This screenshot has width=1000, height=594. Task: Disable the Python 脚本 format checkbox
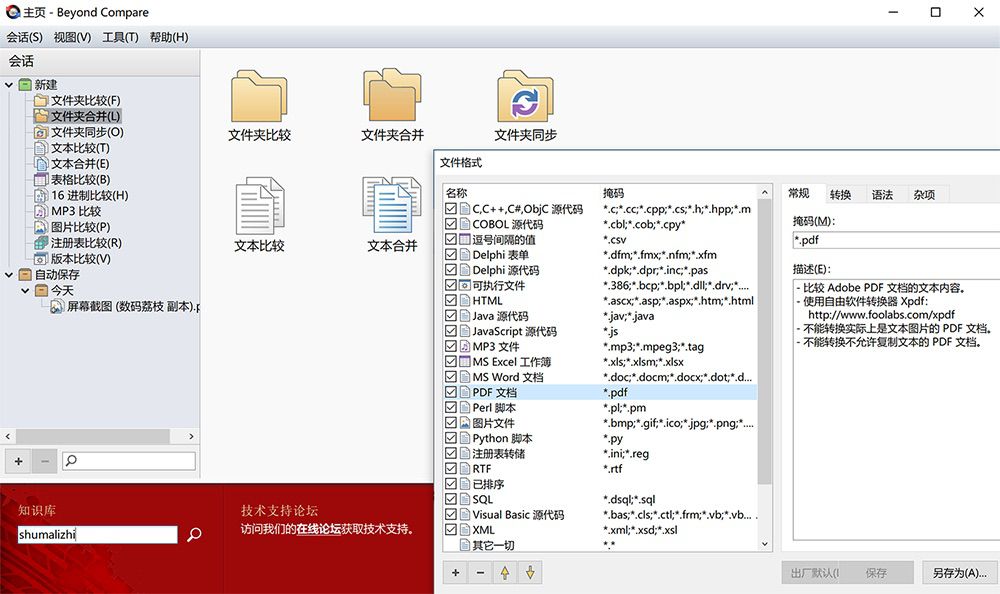(x=451, y=438)
